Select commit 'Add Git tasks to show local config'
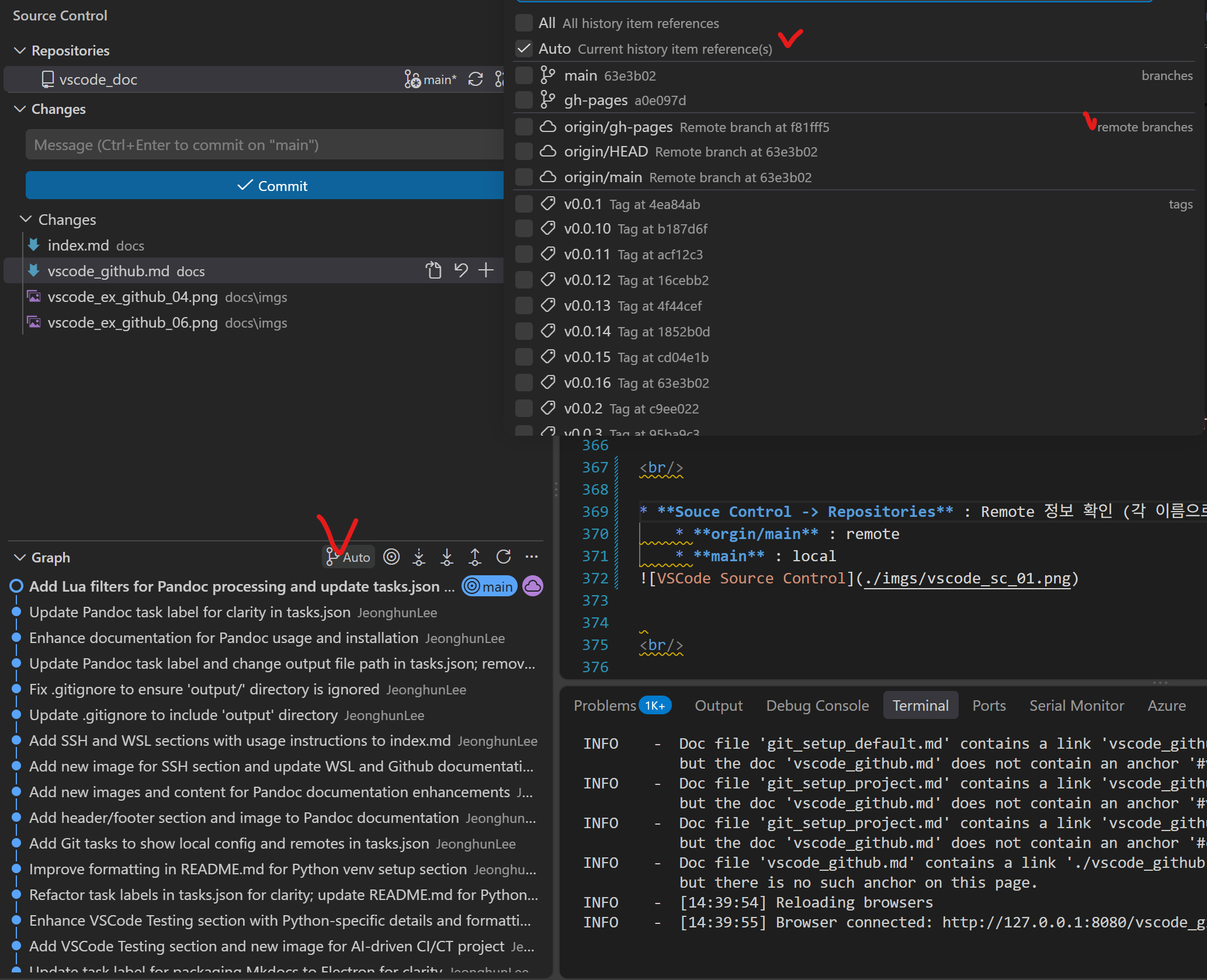 pos(229,843)
